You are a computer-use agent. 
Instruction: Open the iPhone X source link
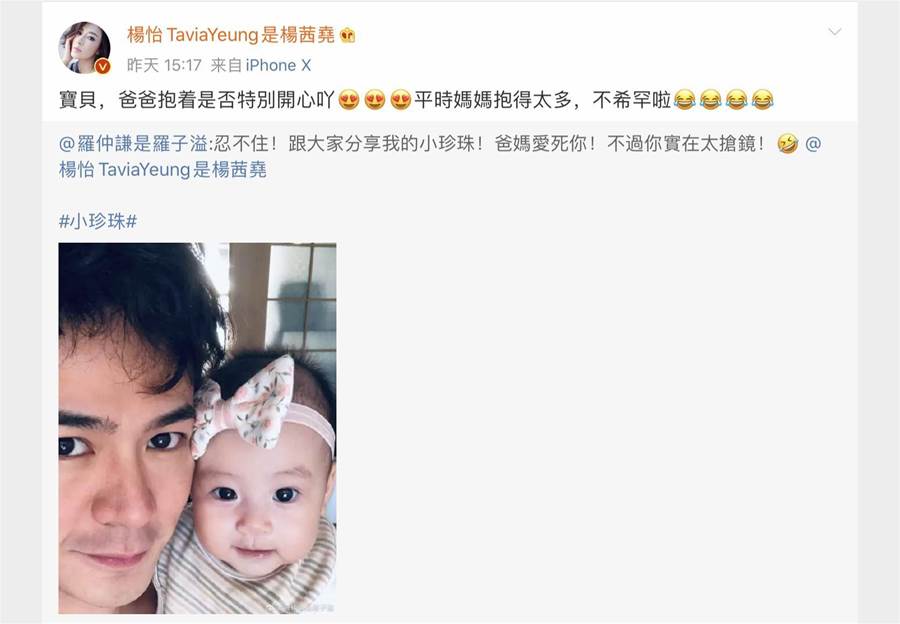point(278,65)
